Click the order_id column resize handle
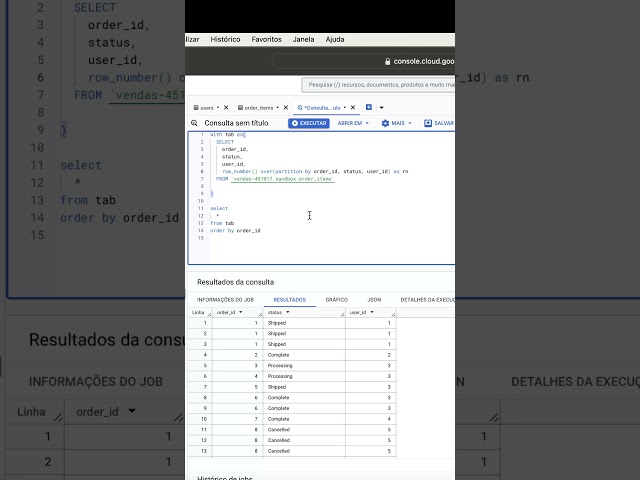640x480 pixels. coord(260,314)
